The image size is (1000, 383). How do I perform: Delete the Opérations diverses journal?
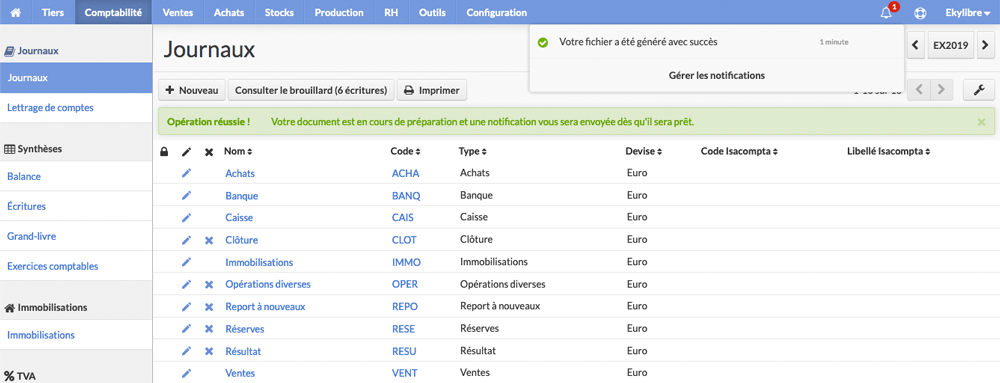coord(209,284)
